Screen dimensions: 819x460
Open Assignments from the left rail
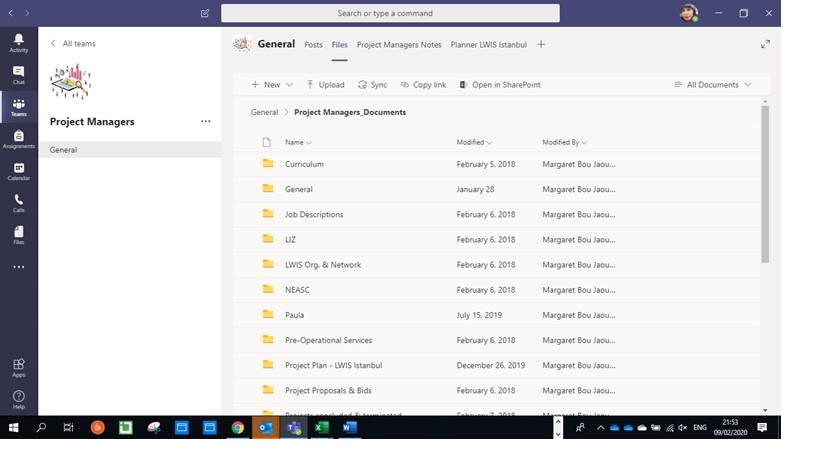pos(18,139)
